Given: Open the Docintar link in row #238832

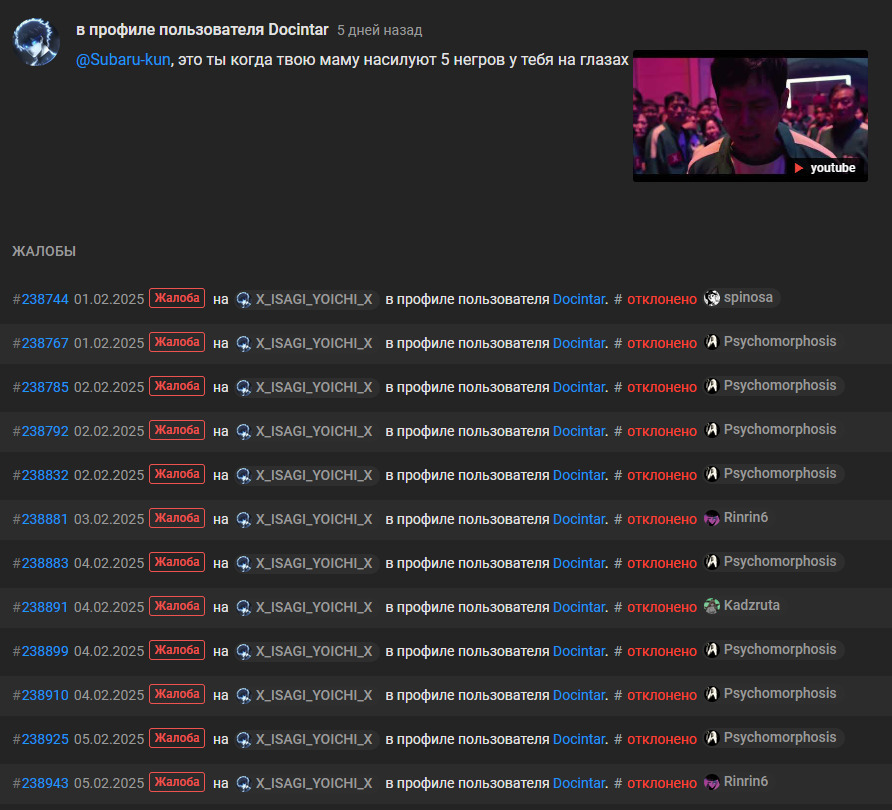Looking at the screenshot, I should 578,475.
